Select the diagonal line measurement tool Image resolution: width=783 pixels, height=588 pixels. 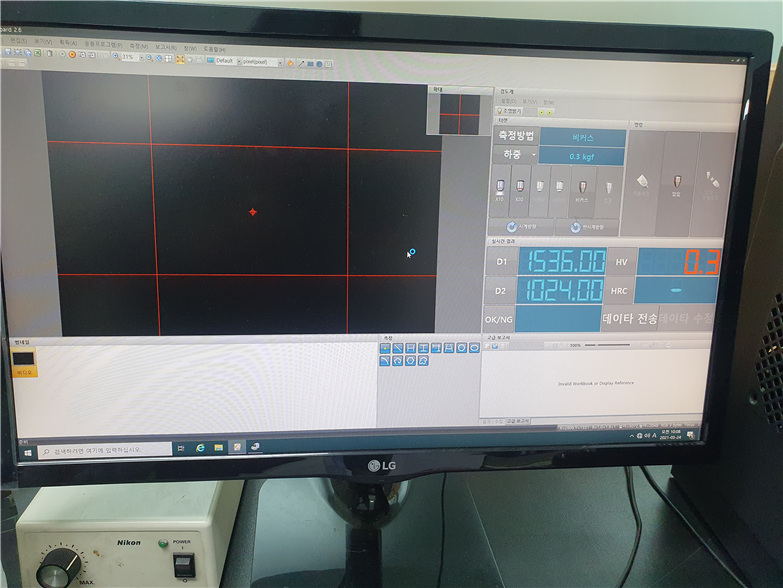pyautogui.click(x=397, y=348)
